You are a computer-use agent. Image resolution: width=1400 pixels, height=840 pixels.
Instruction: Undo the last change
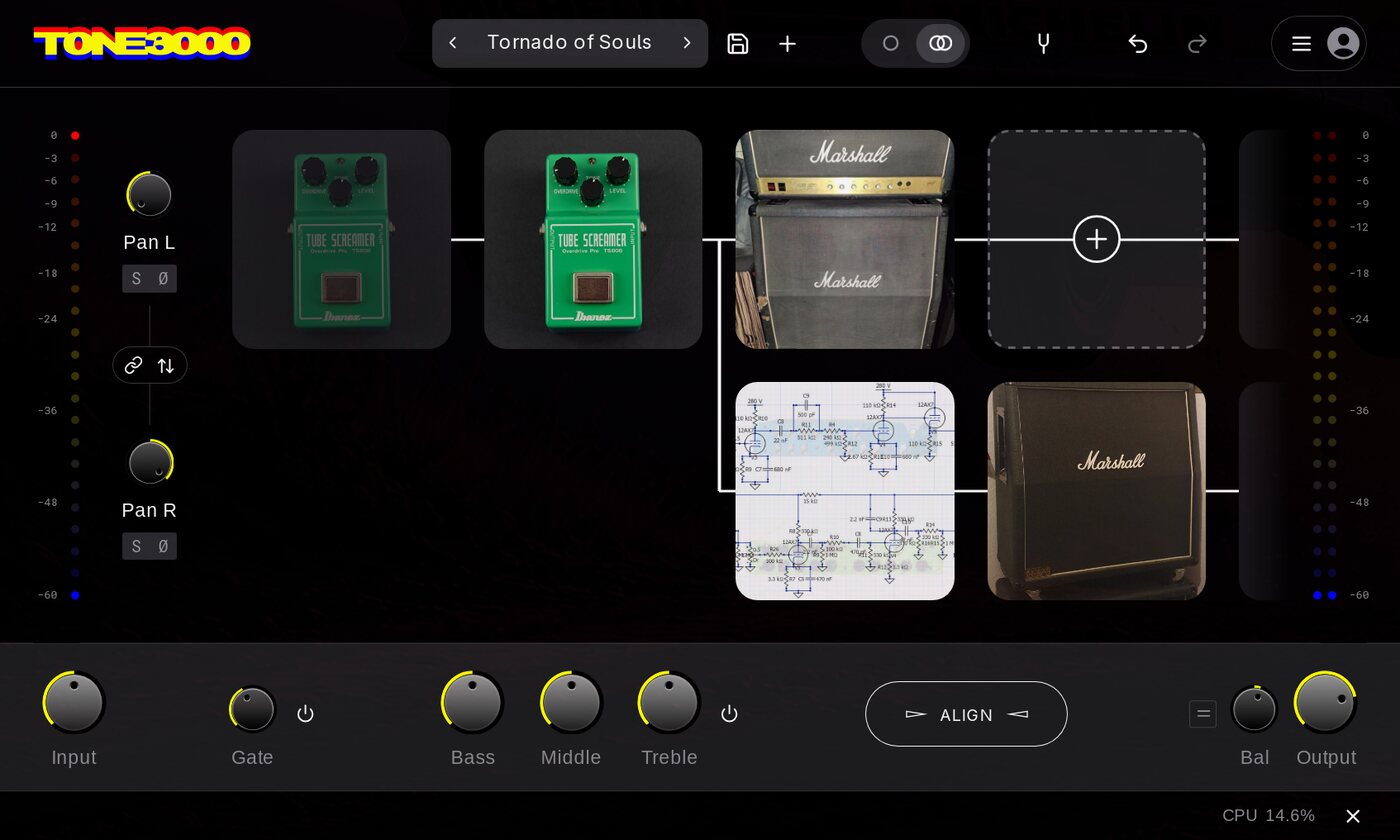(1137, 43)
